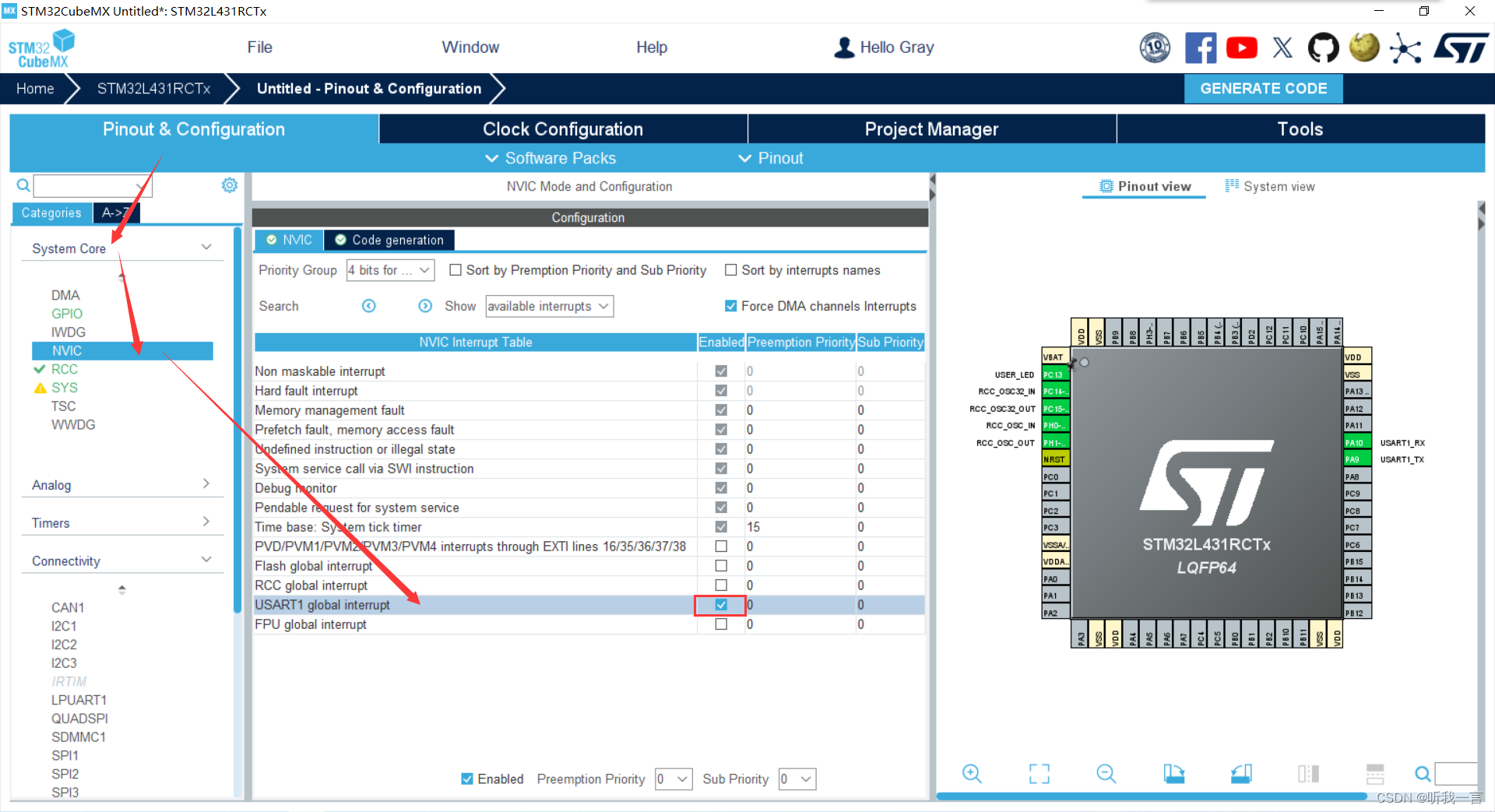Click the pin search magnifier icon
Image resolution: width=1495 pixels, height=812 pixels.
[x=1423, y=773]
